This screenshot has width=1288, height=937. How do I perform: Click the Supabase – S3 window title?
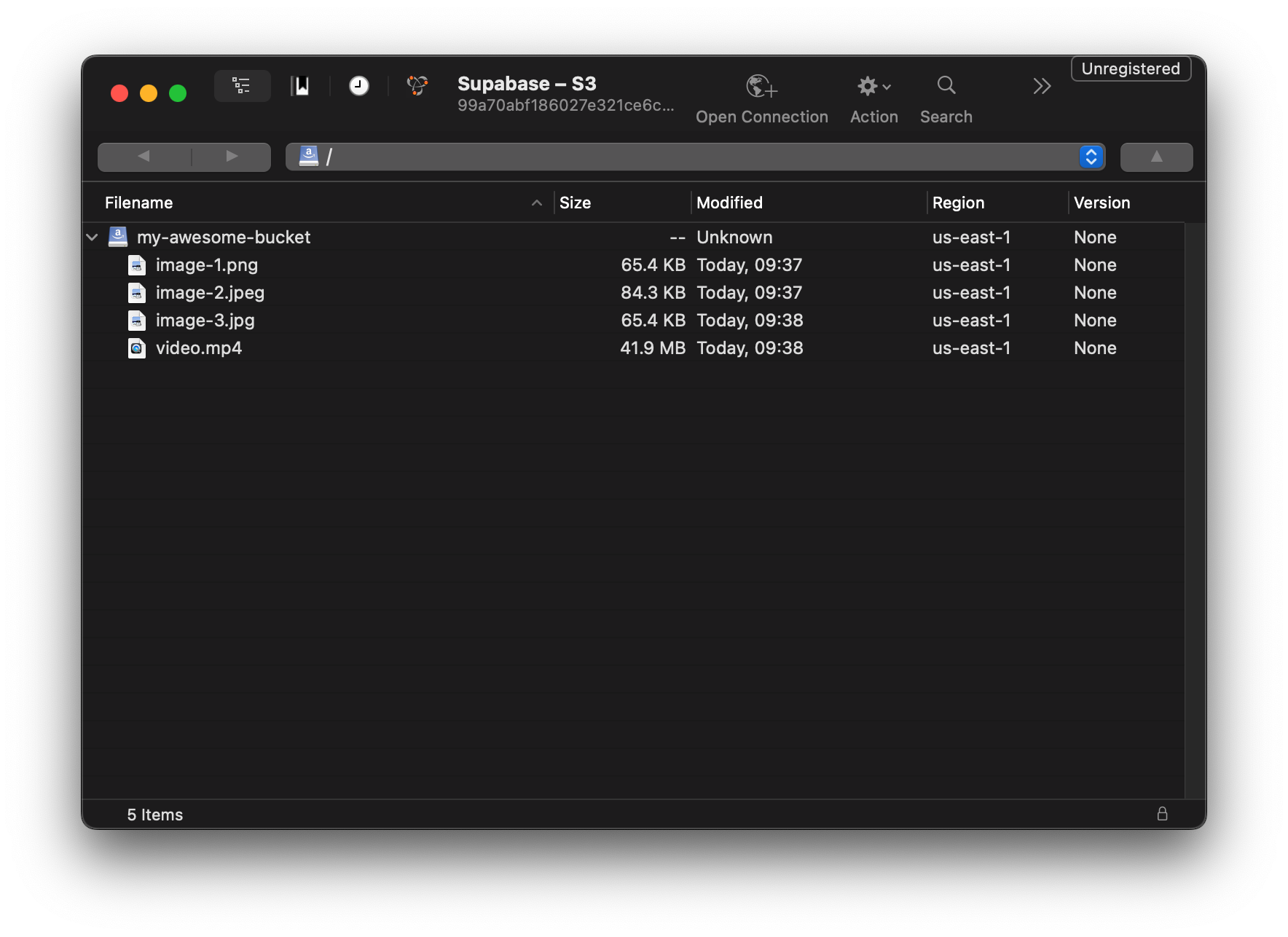click(527, 84)
